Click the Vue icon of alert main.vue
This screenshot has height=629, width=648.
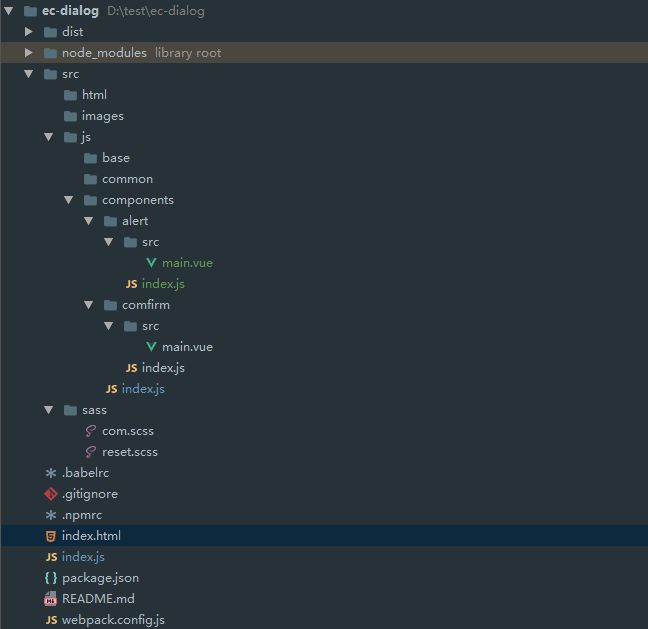tap(151, 263)
